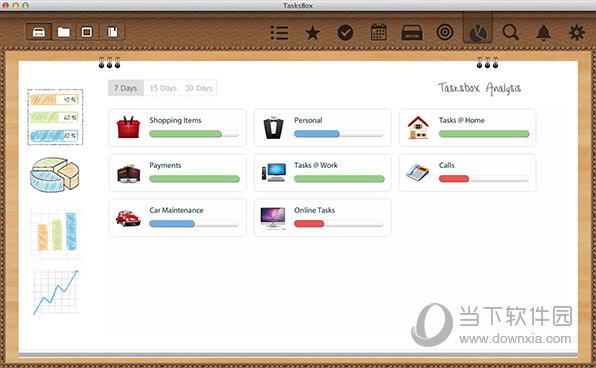Open the task list icon

tap(279, 33)
